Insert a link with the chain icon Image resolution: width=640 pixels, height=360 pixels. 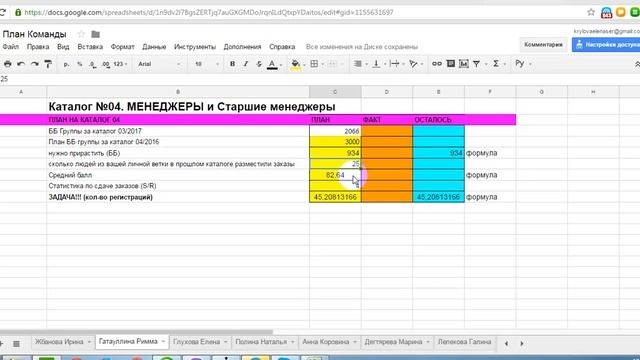437,64
